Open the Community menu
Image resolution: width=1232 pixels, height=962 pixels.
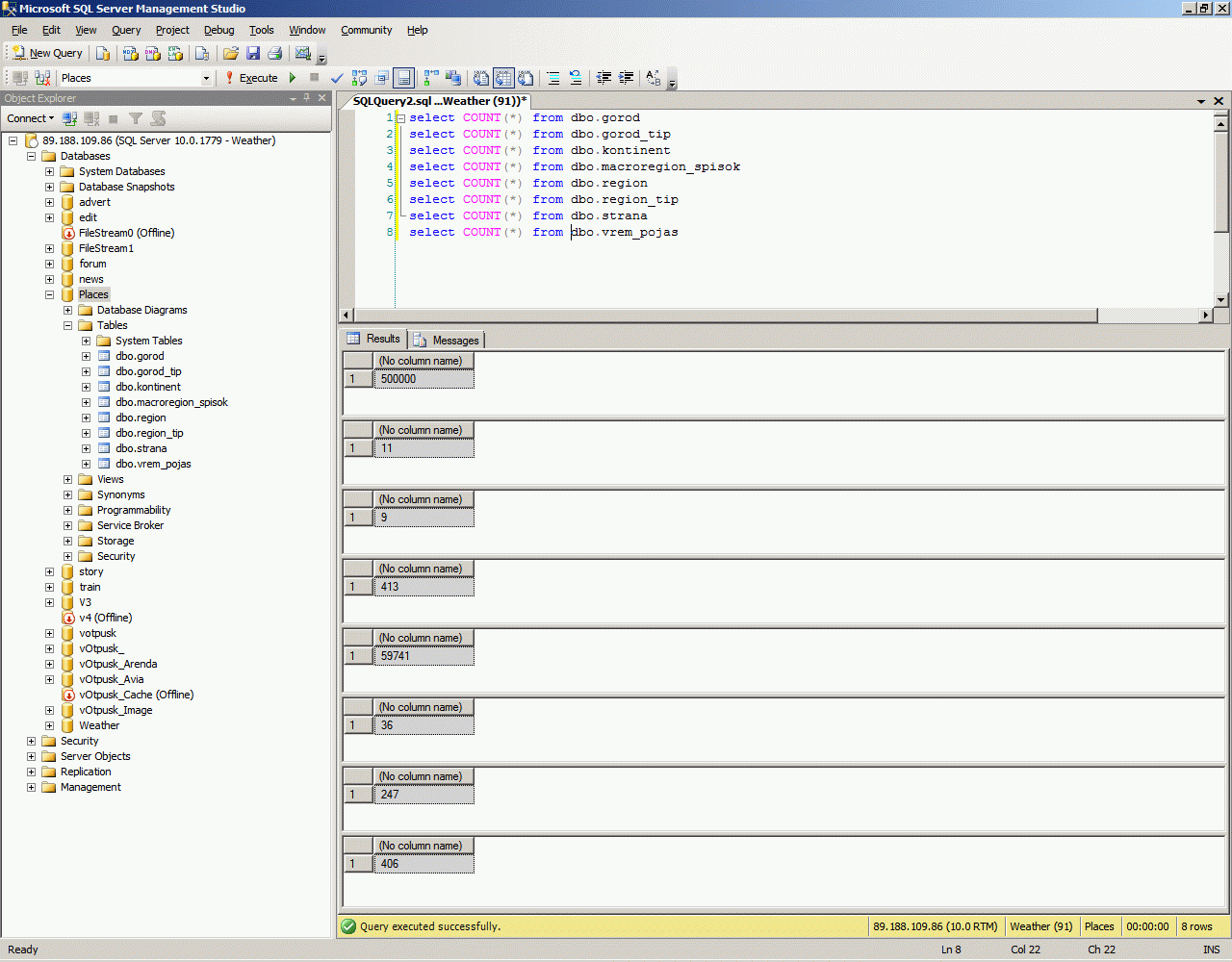[367, 30]
